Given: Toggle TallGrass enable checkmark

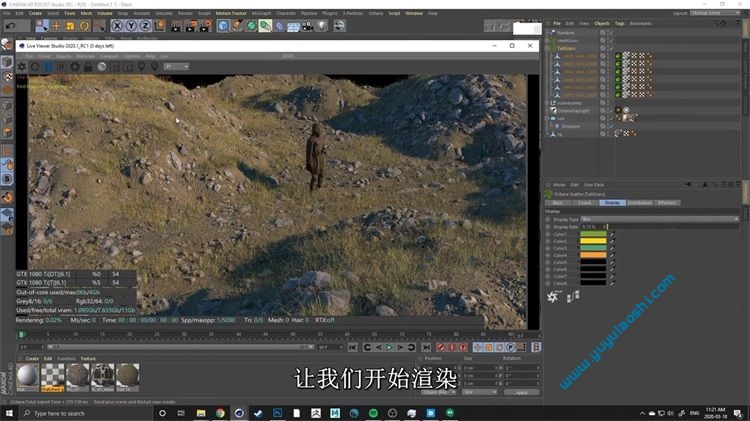Looking at the screenshot, I should (611, 48).
